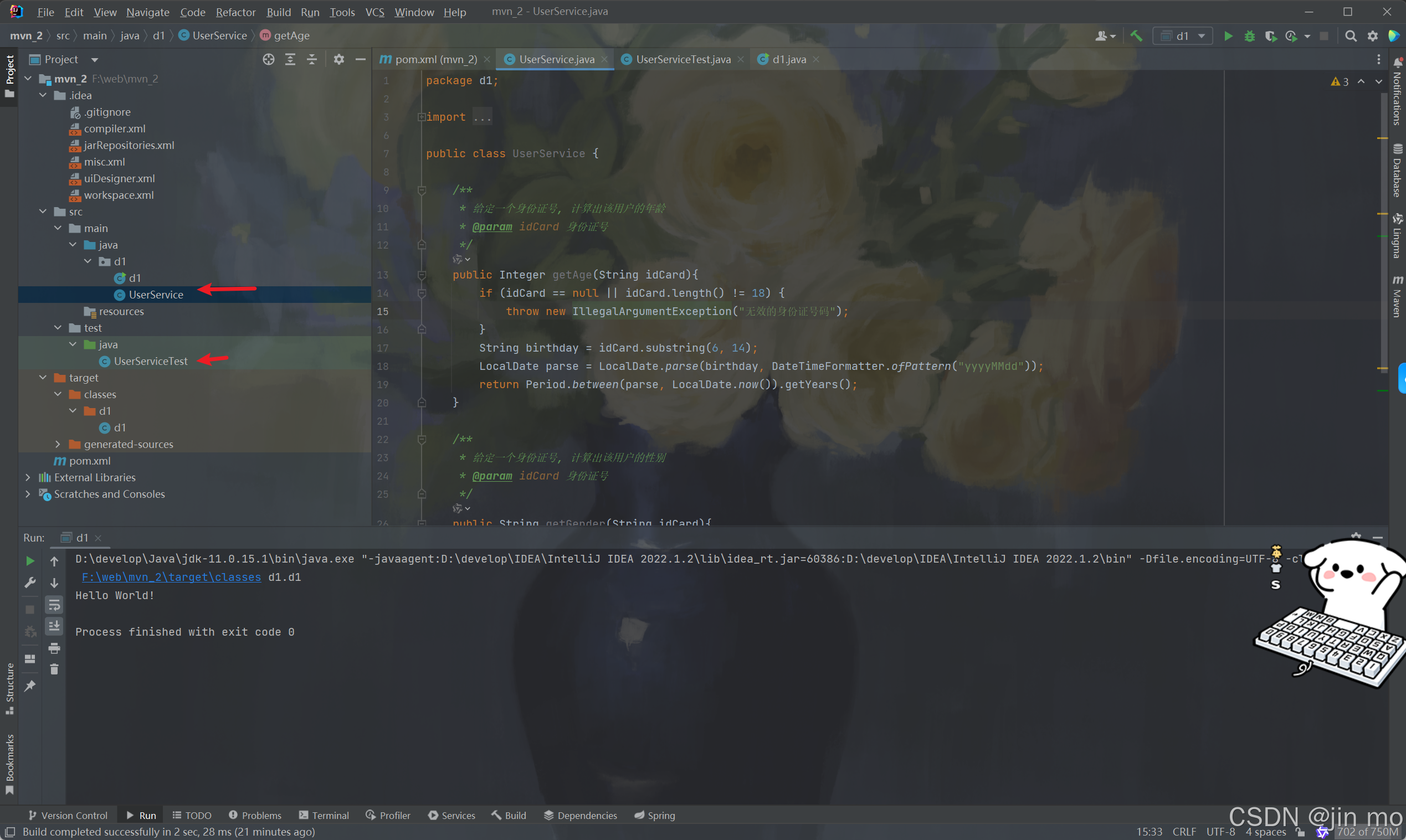Clear console with trash icon
This screenshot has height=840, width=1406.
[x=54, y=669]
